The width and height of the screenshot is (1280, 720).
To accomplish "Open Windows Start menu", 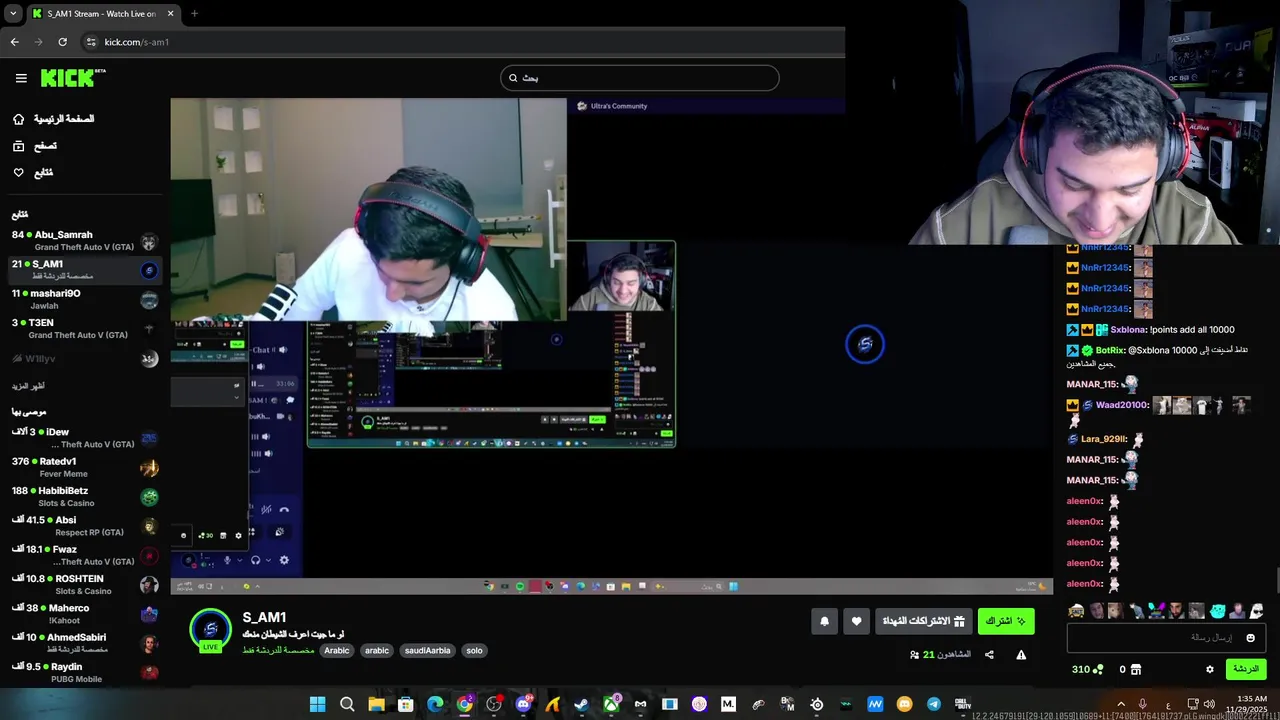I will coord(317,704).
